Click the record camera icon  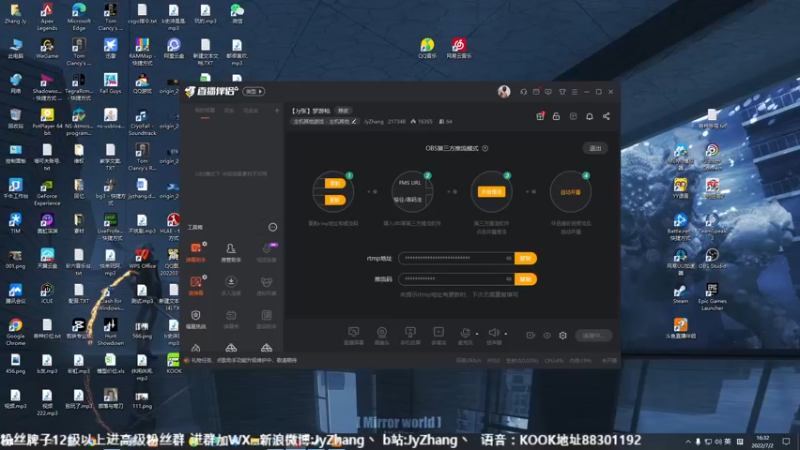(531, 335)
